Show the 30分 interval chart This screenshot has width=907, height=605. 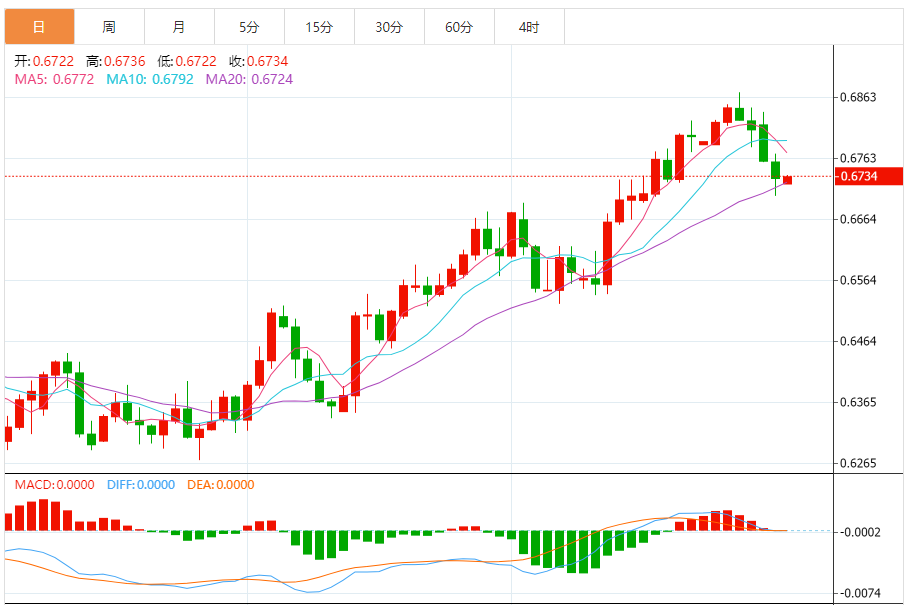[389, 27]
